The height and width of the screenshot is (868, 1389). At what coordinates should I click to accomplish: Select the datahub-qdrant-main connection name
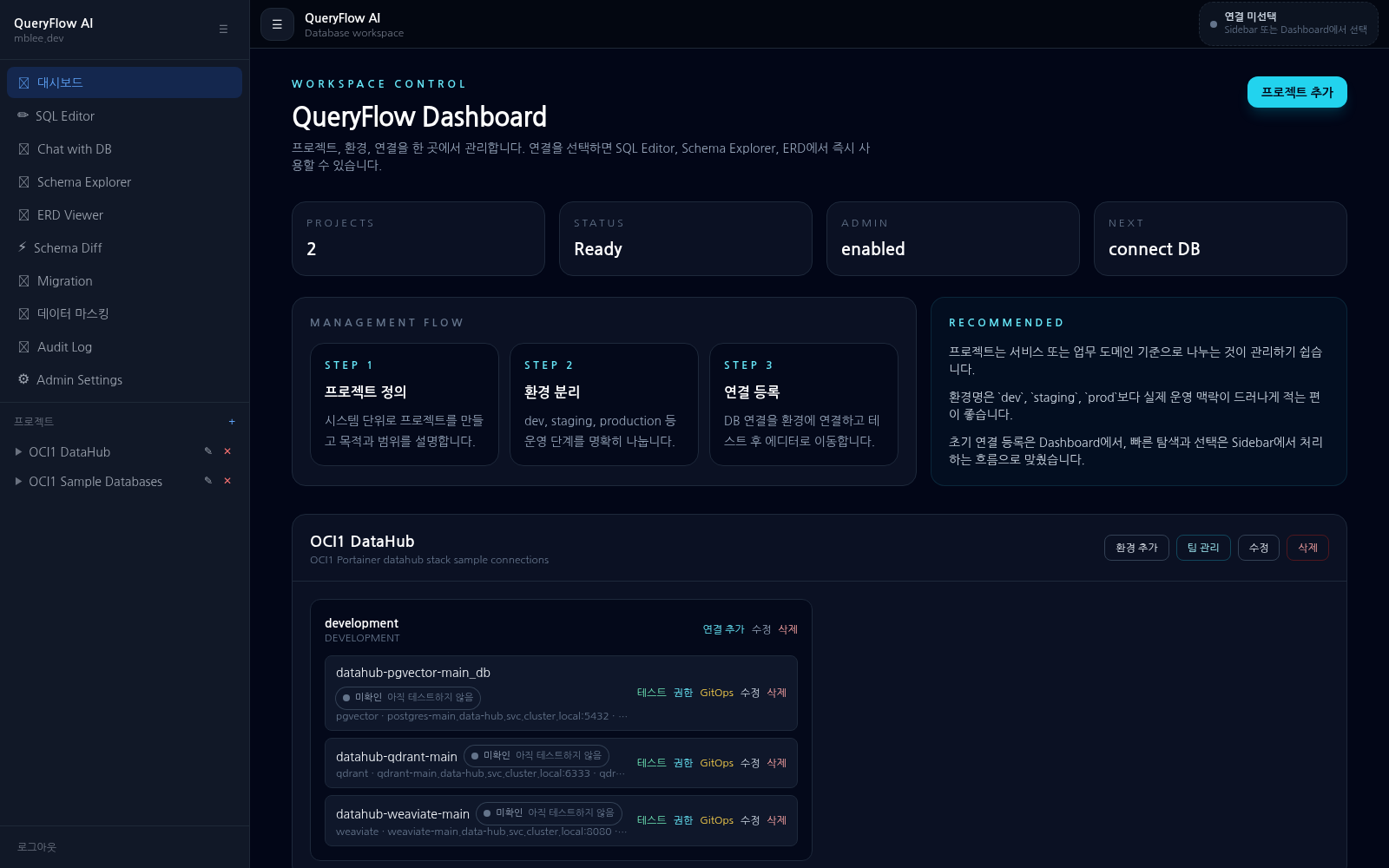coord(397,757)
